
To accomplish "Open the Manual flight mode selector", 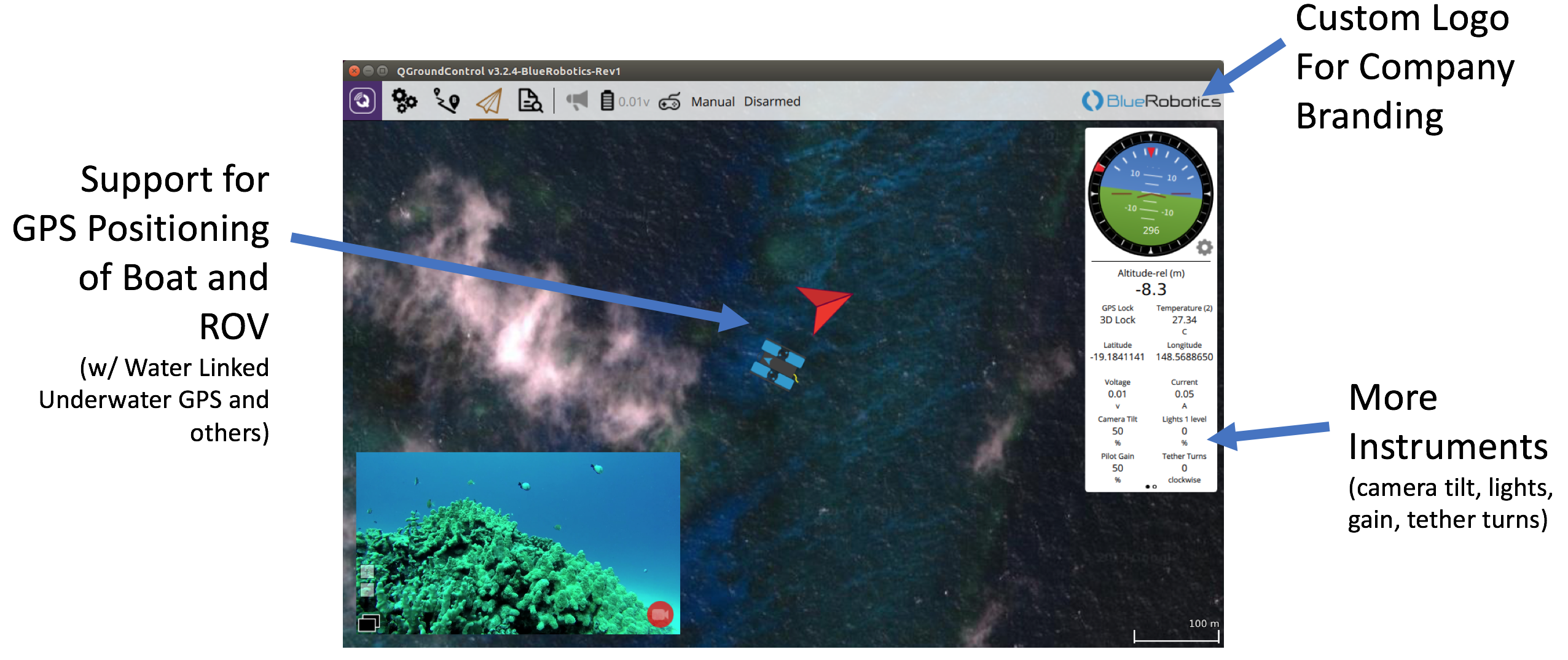I will 712,101.
